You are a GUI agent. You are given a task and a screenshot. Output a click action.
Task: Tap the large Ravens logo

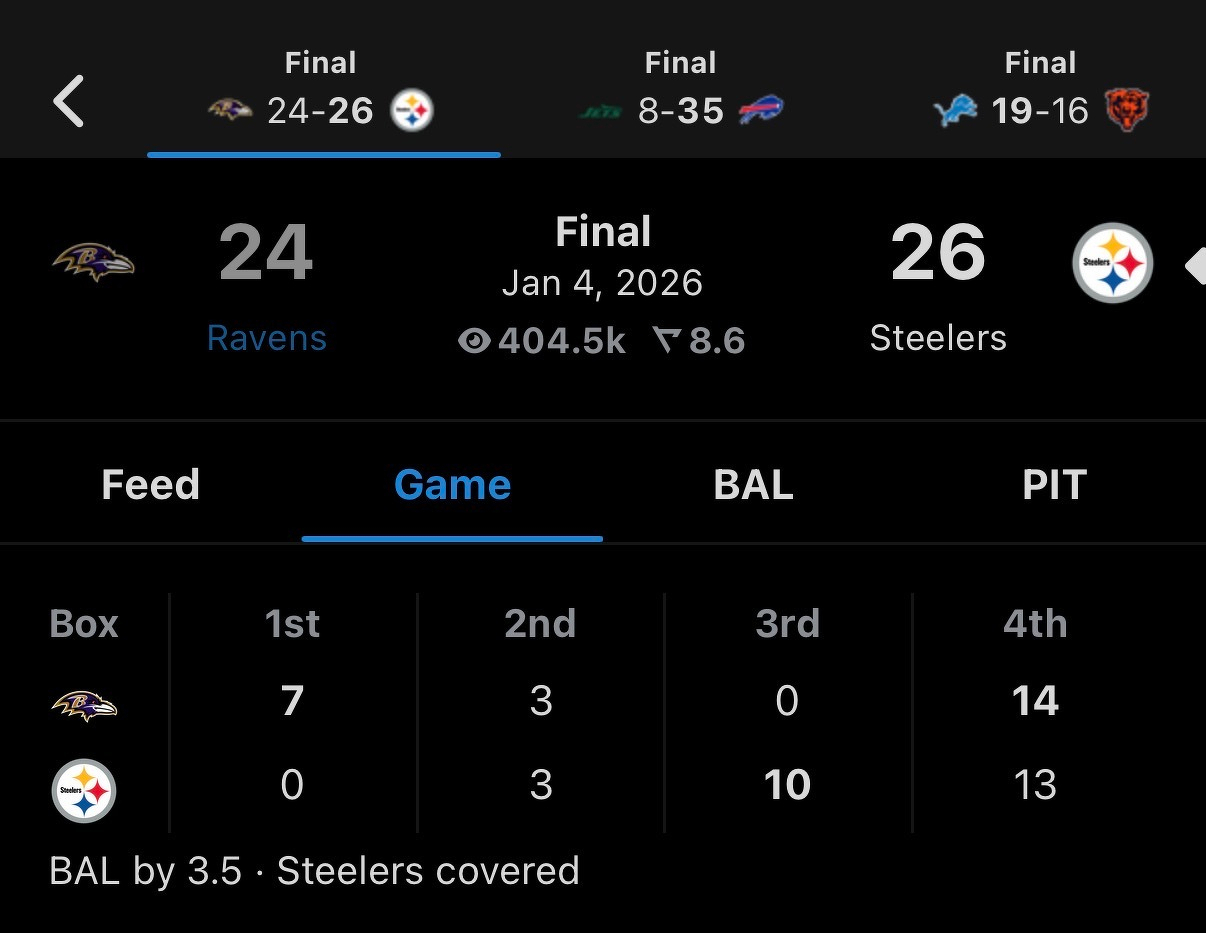tap(93, 262)
